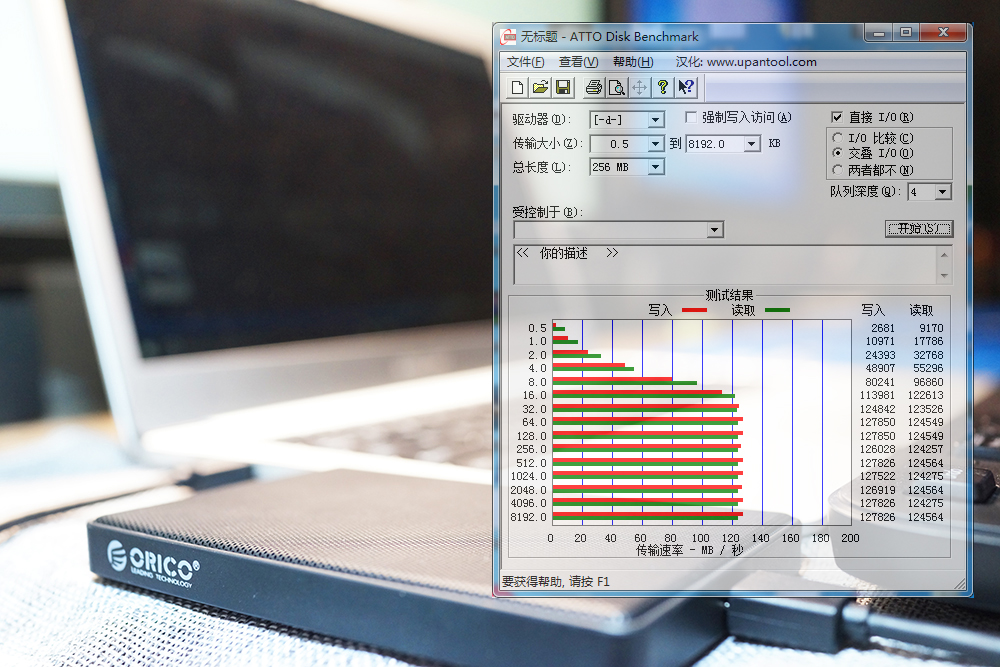Click the 8192.0 row label in chart
Screen dimensions: 1000x667
coord(528,517)
